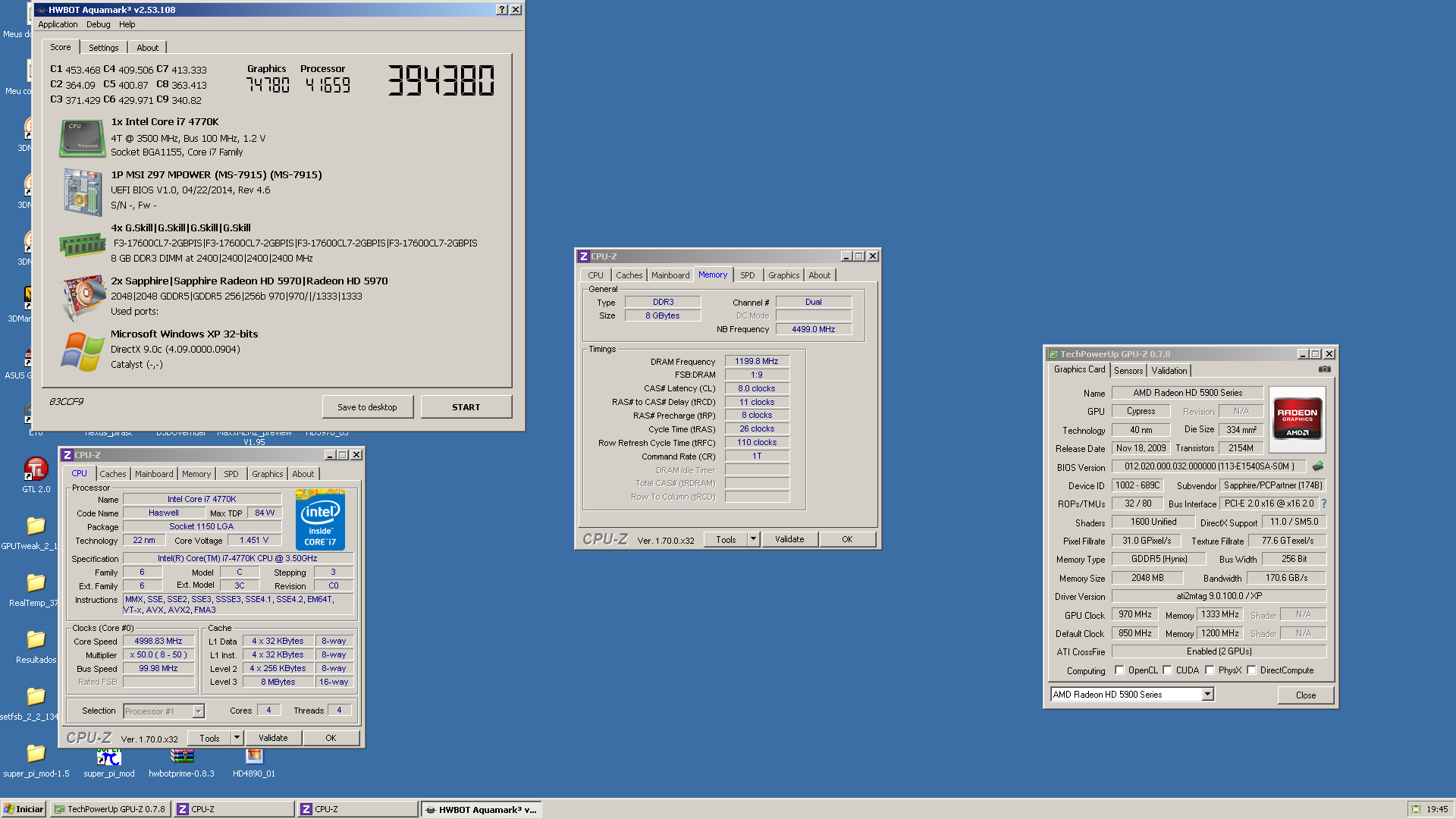Switch to HWBOT Aquamark taskbar item

point(482,809)
